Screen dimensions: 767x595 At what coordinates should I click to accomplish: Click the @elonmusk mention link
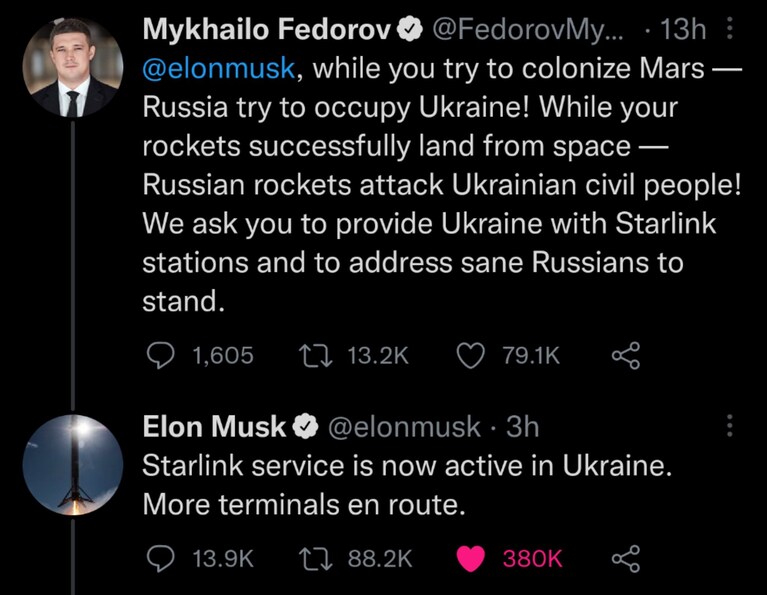pos(219,69)
